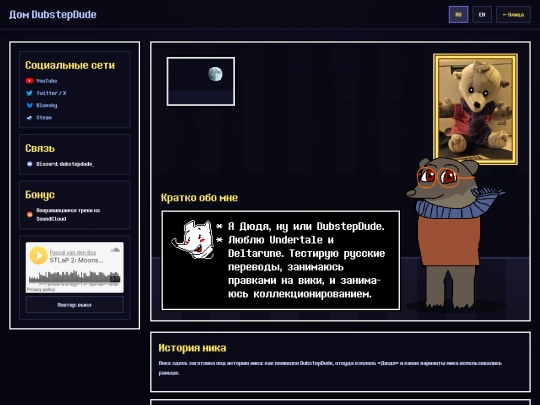Open the framed teddy bear photo

pos(475,109)
